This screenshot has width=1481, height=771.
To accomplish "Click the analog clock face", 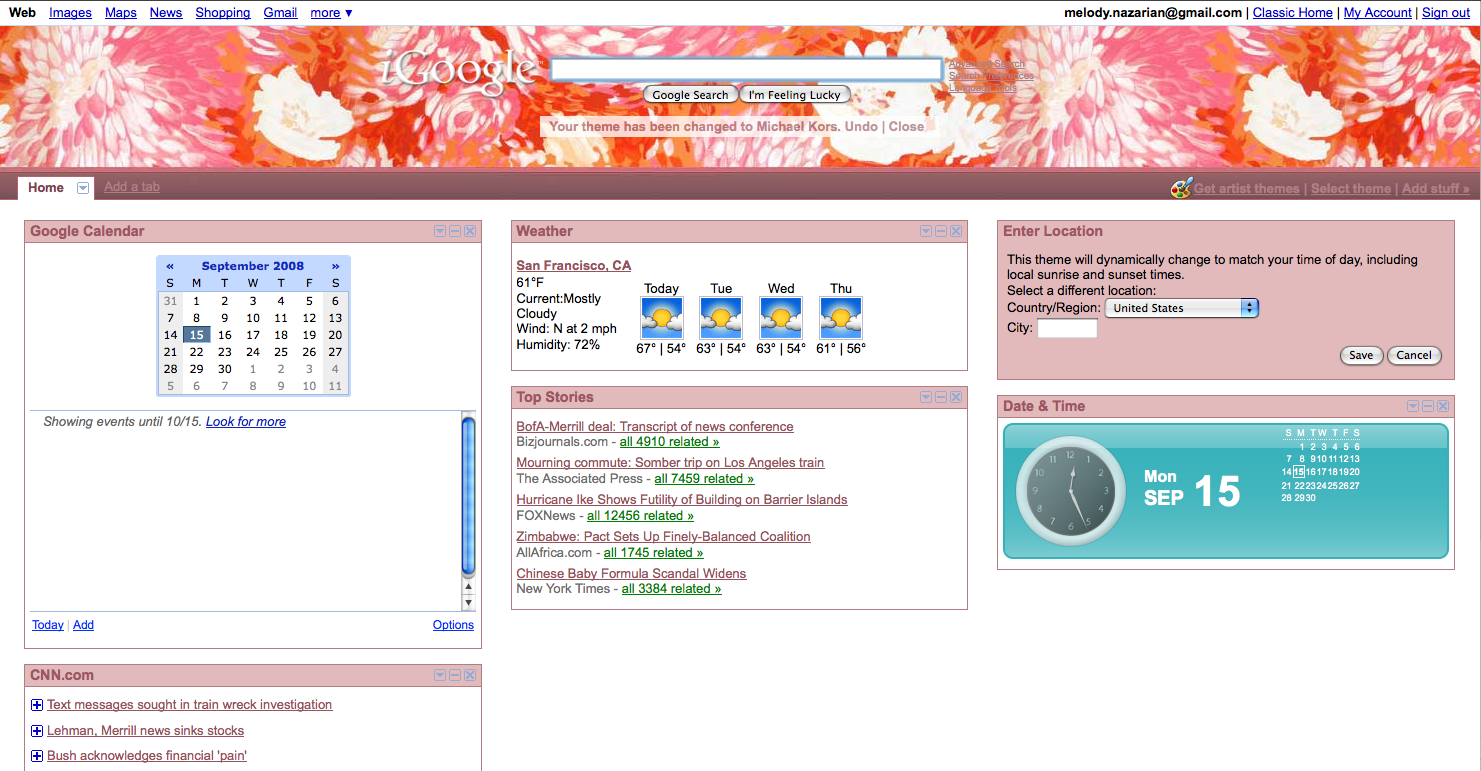I will coord(1071,489).
